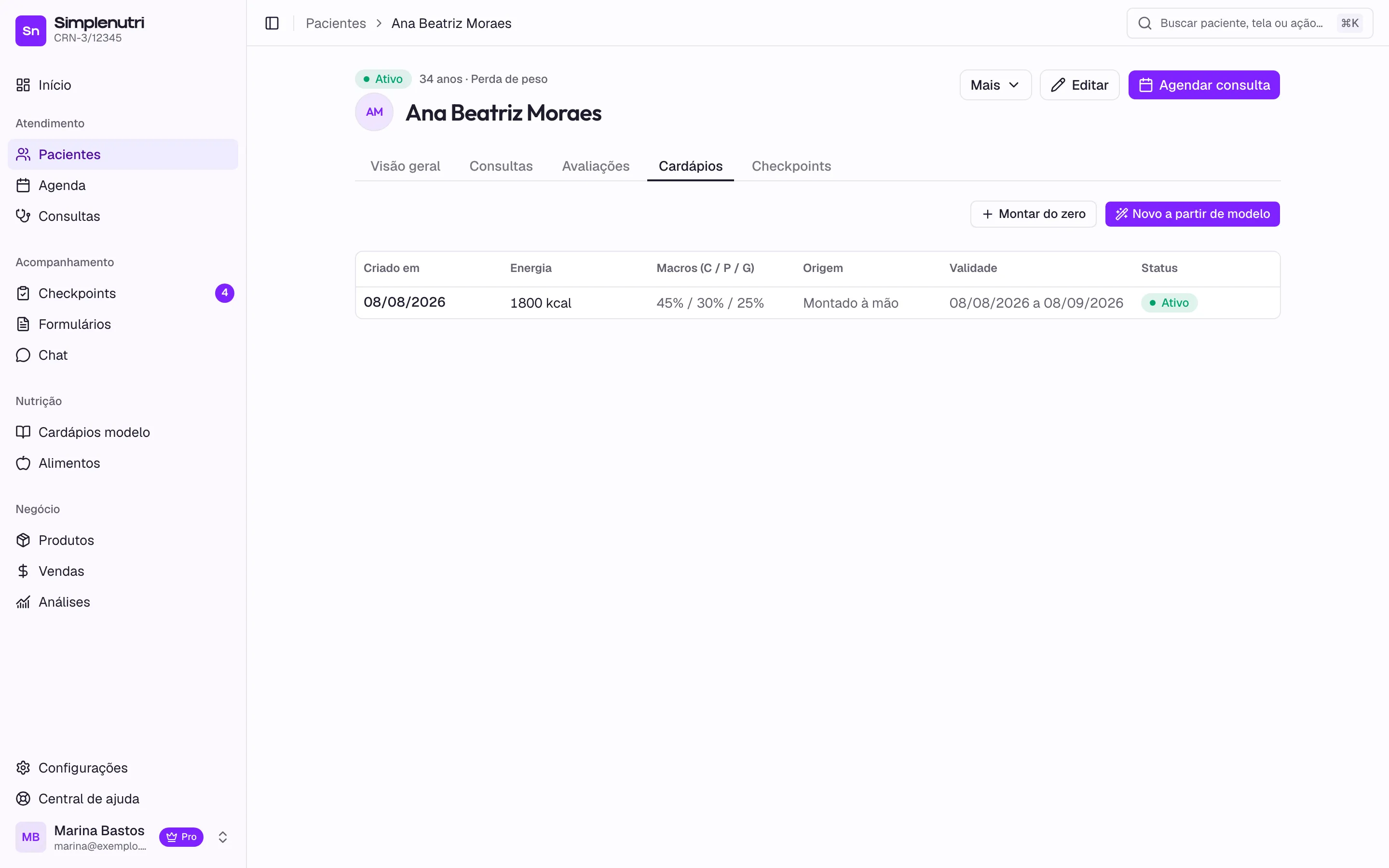Click the Ana Beatriz Moraes page heading
This screenshot has width=1389, height=868.
click(x=504, y=112)
